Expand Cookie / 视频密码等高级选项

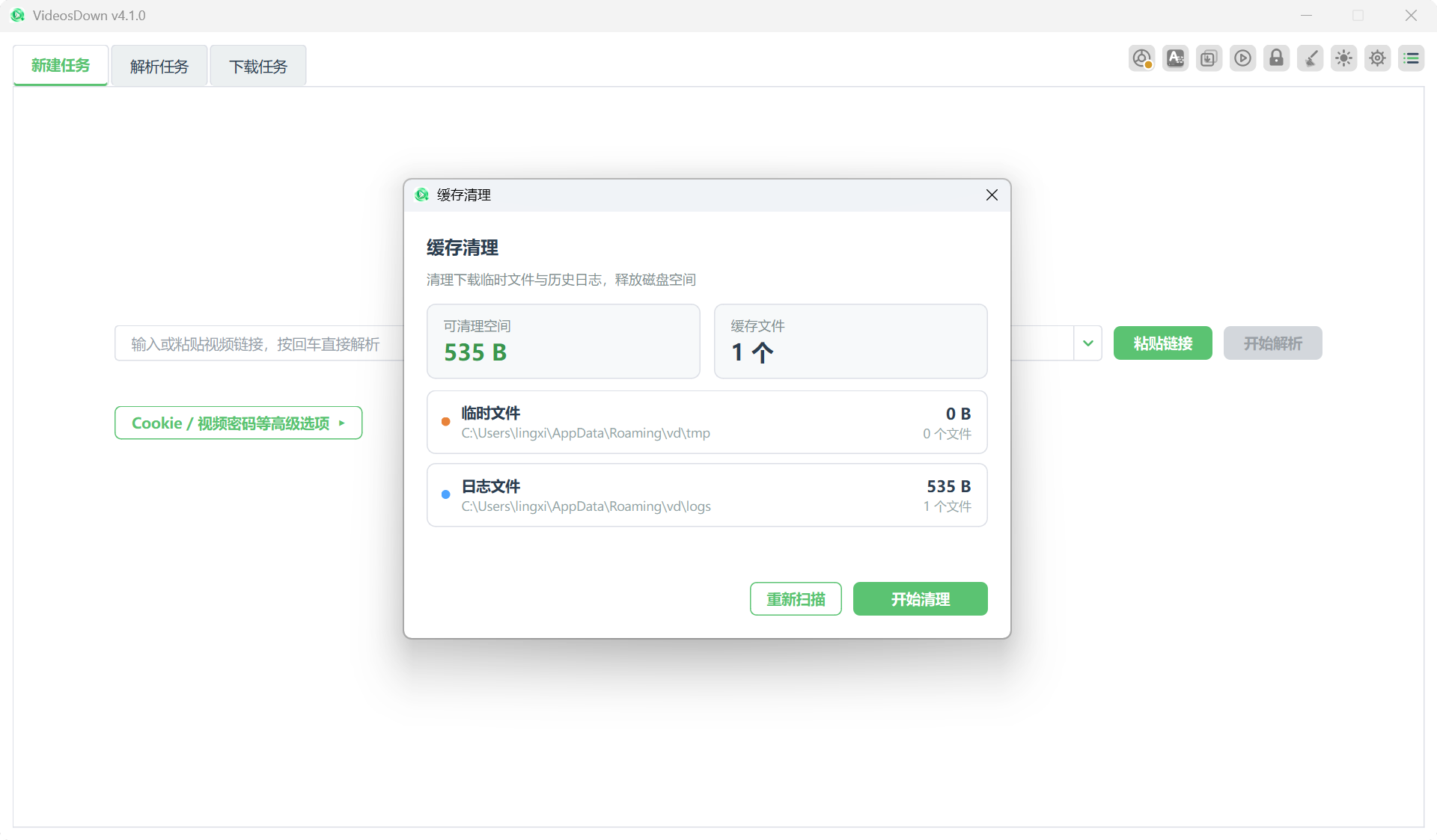(238, 423)
